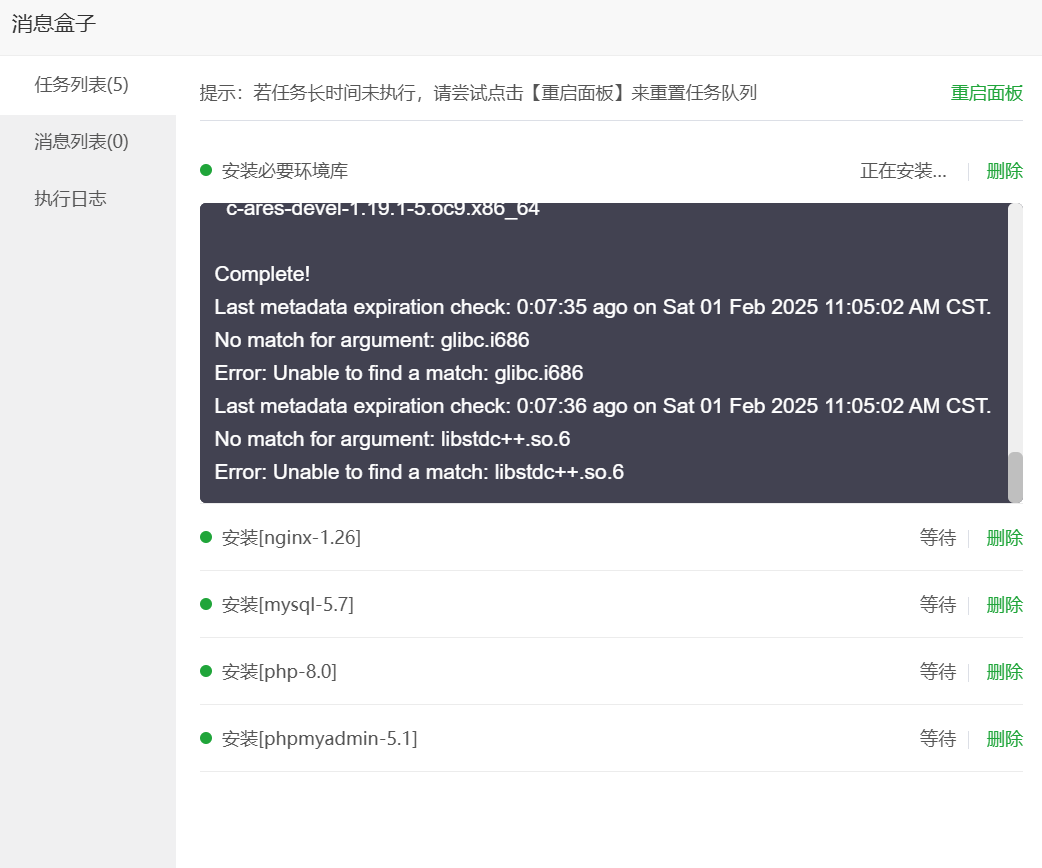1042x868 pixels.
Task: Select the 安装[nginx-1.26] task name
Action: pyautogui.click(x=291, y=538)
